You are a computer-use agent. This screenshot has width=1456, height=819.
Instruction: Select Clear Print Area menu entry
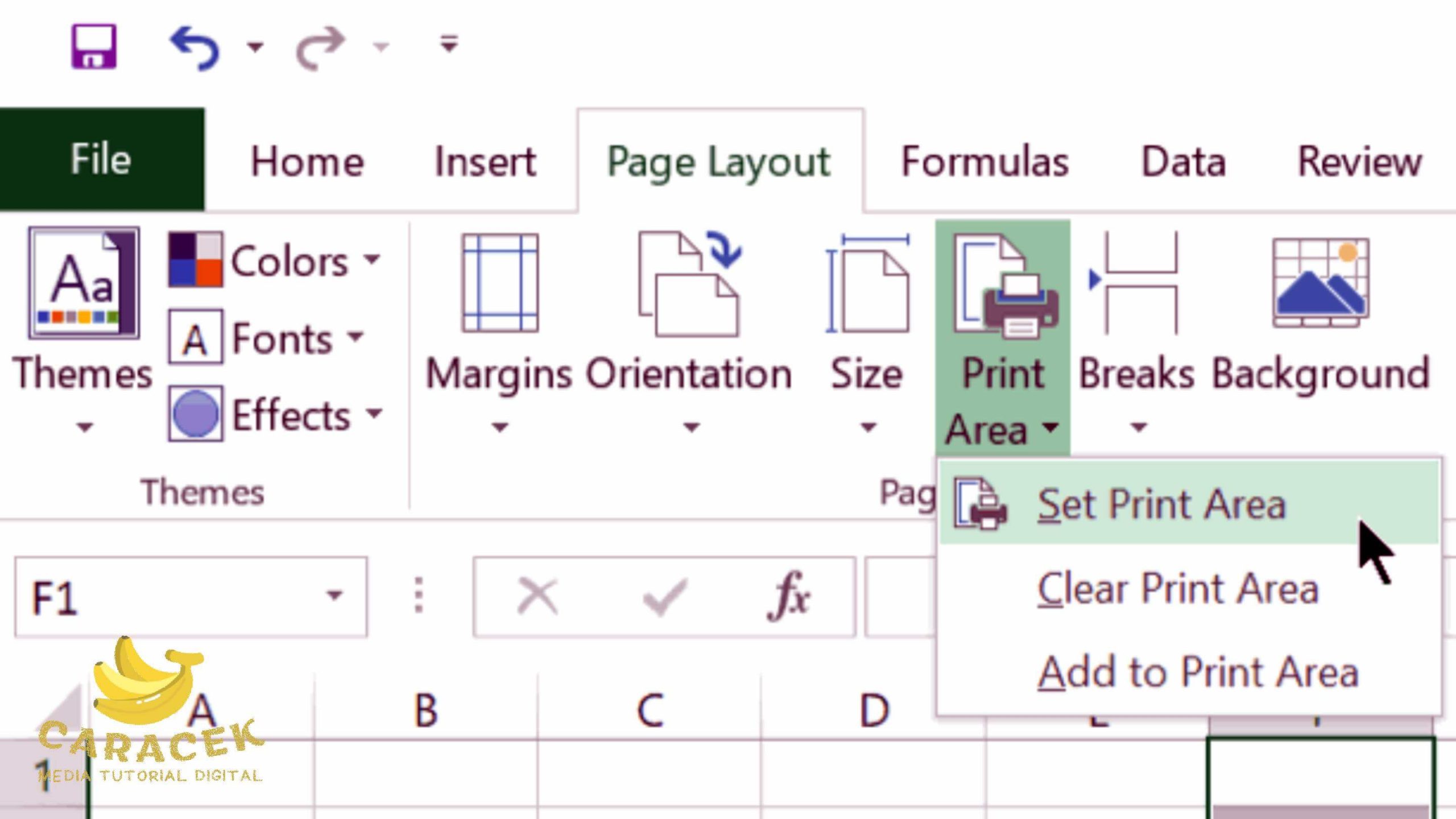point(1177,588)
